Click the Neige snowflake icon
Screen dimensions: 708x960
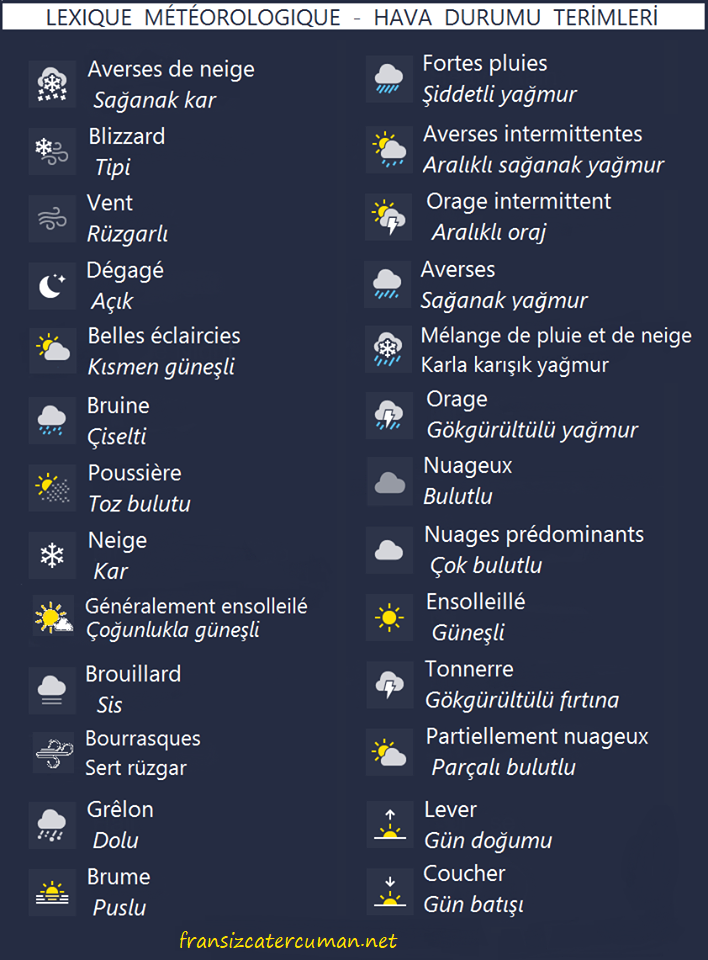pos(52,555)
